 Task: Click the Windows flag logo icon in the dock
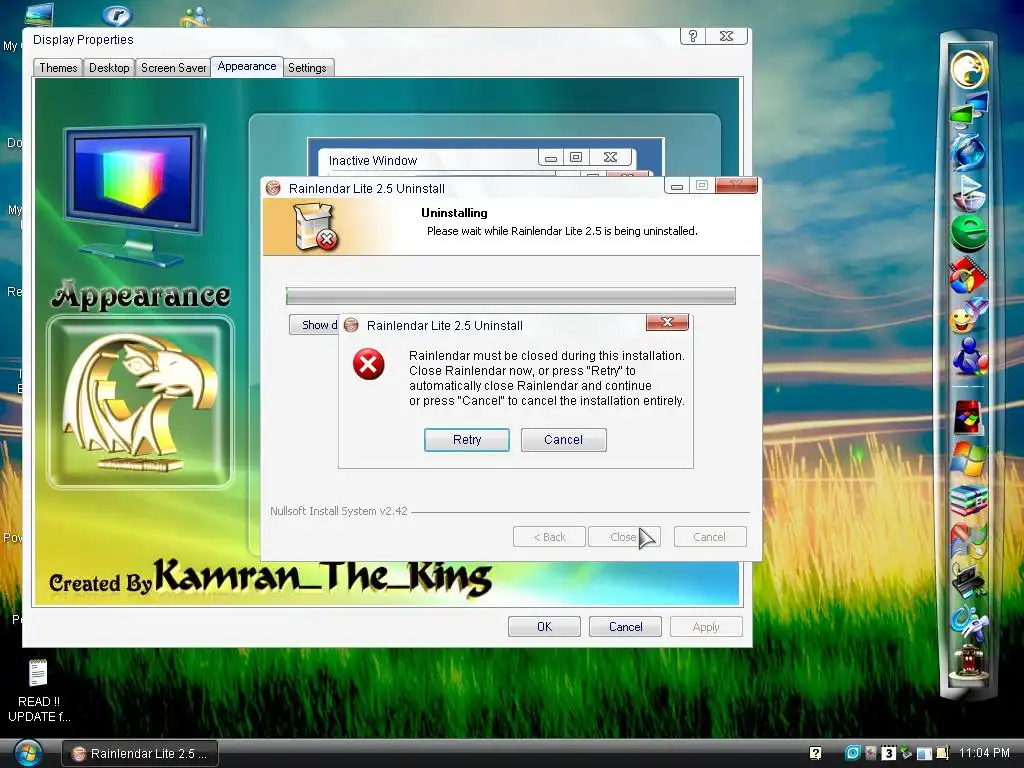coord(968,459)
